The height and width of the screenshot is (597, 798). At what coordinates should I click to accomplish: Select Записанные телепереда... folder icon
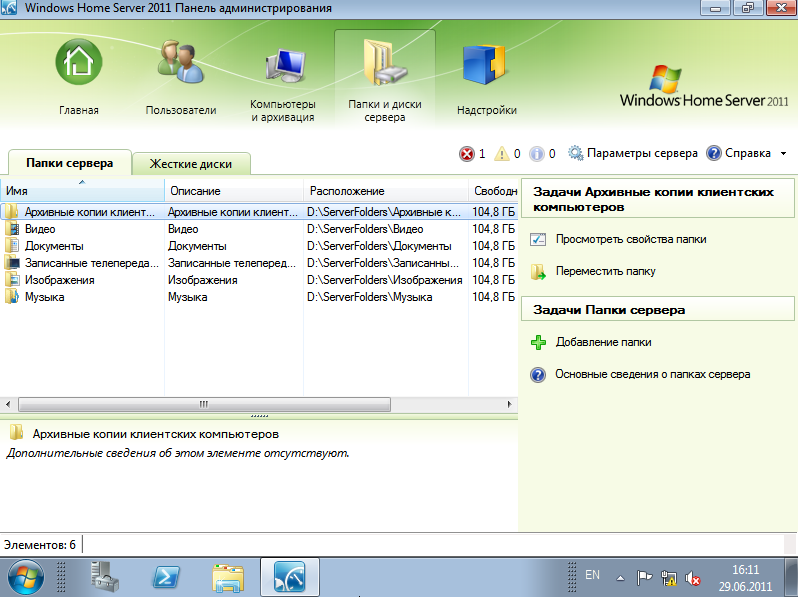pos(12,263)
